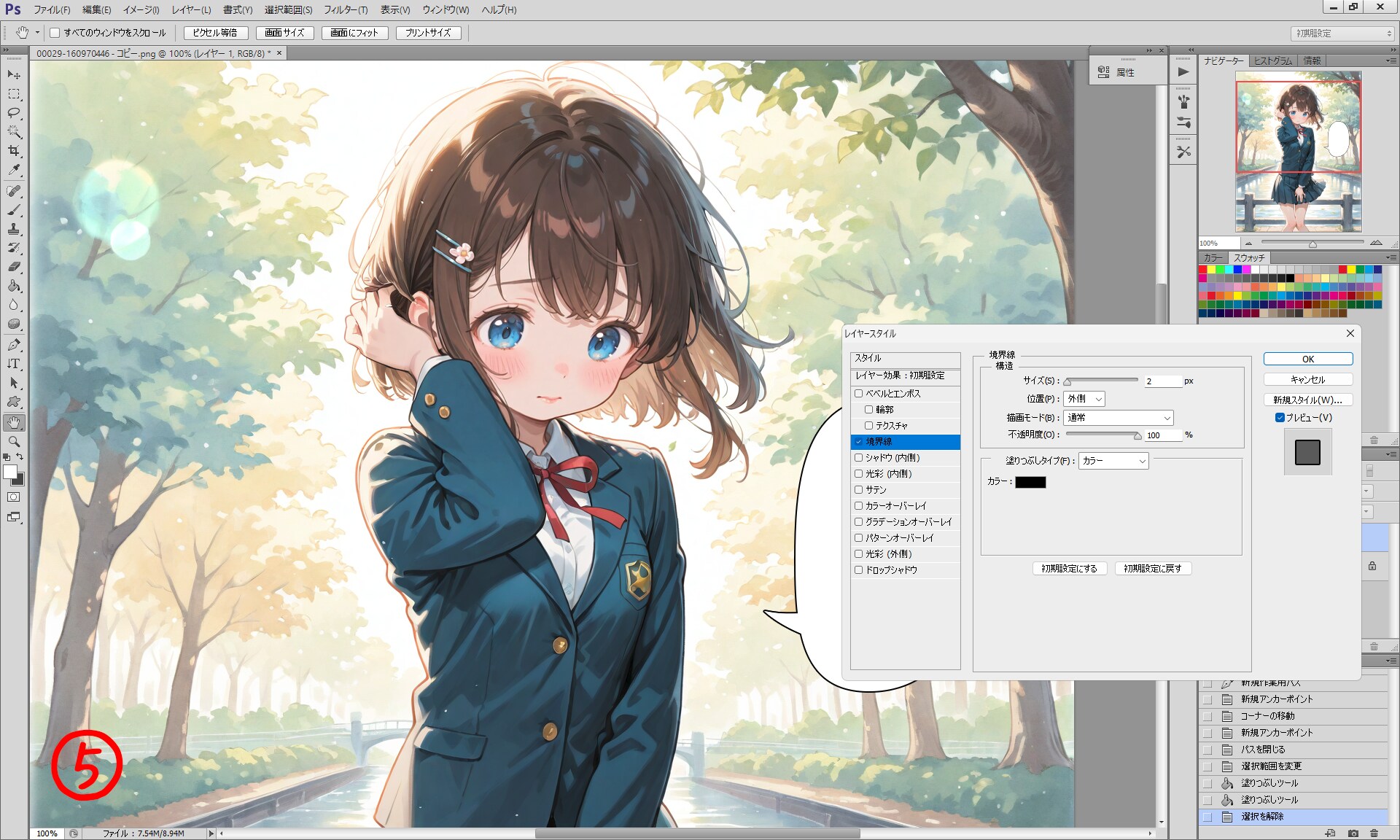
Task: Click the black stroke color swatch
Action: point(1030,482)
